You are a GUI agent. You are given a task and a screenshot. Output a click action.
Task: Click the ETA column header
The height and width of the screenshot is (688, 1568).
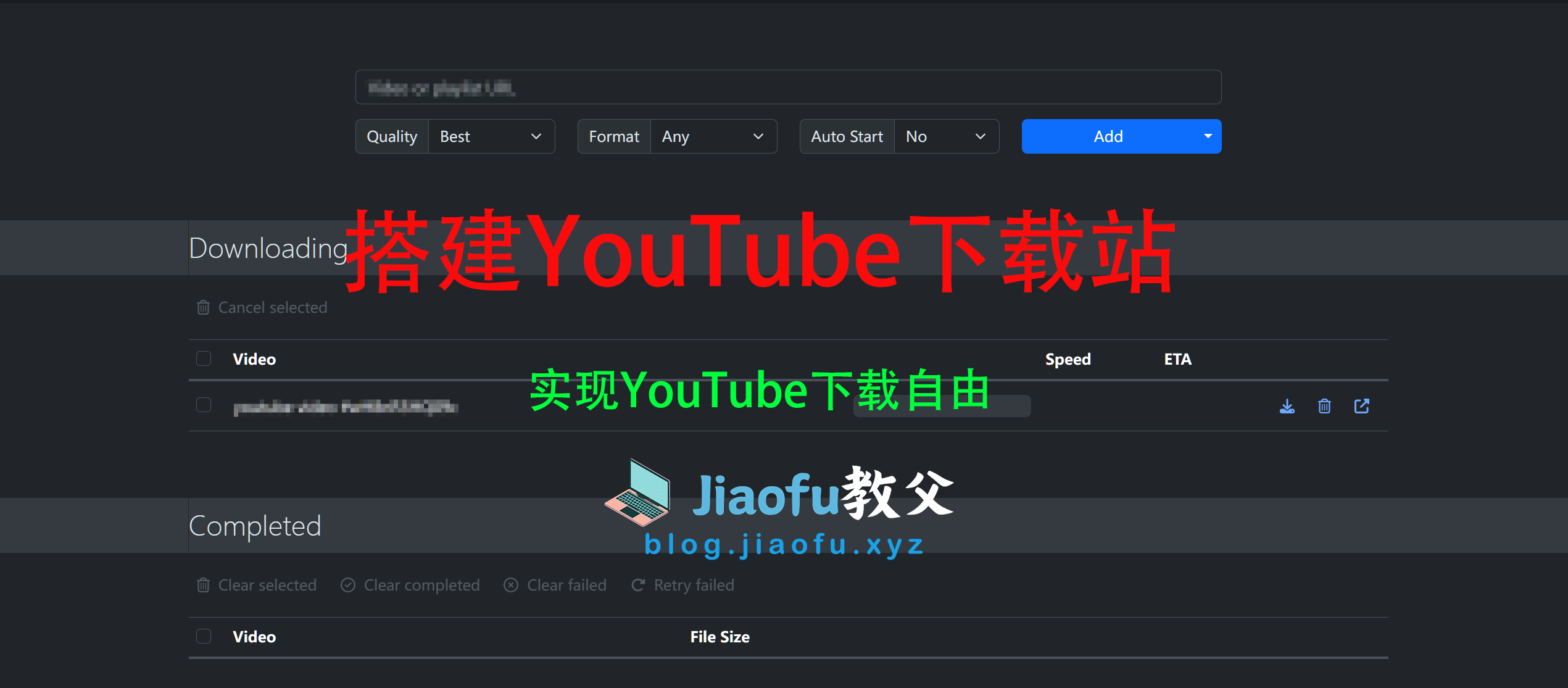1177,359
